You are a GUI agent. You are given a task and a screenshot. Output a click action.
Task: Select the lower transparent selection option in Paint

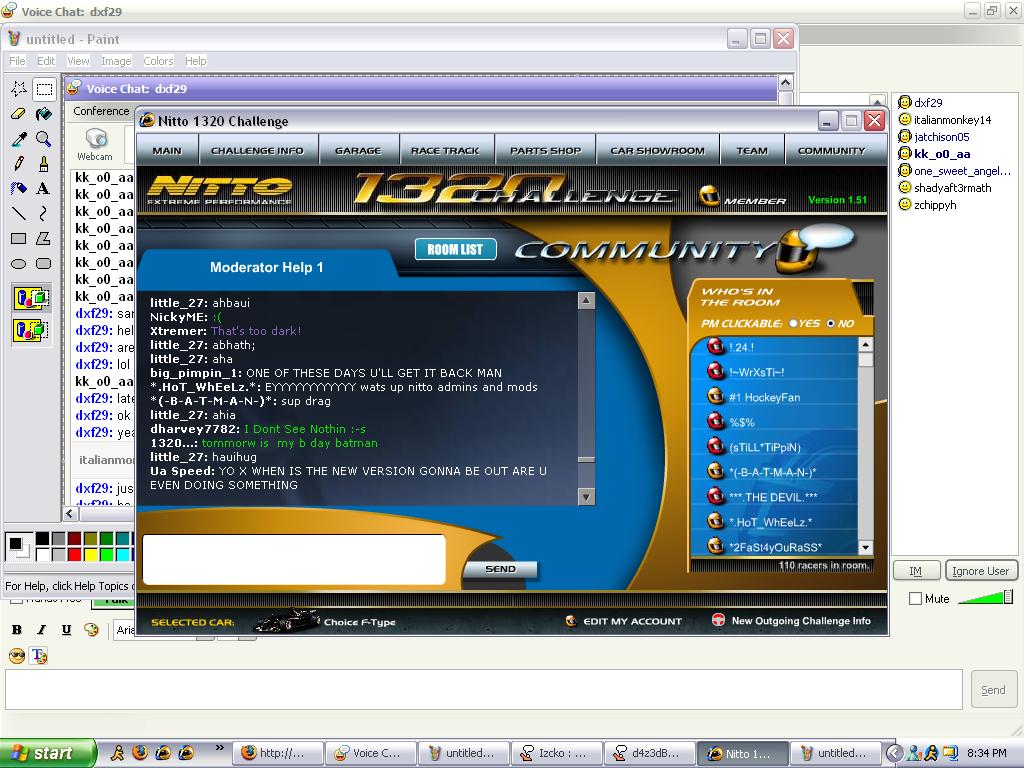click(31, 329)
